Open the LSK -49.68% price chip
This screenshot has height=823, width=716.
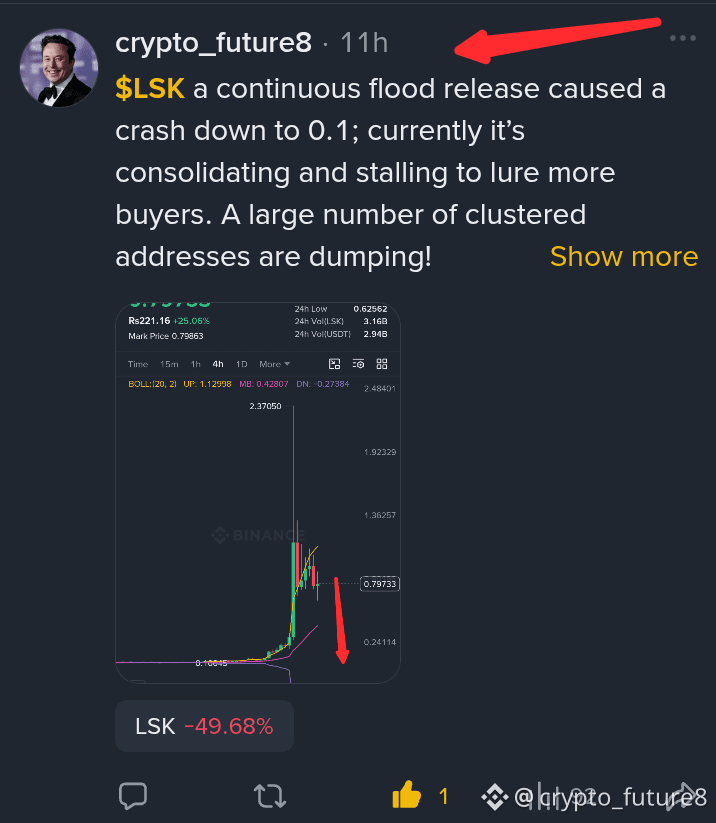click(x=204, y=726)
